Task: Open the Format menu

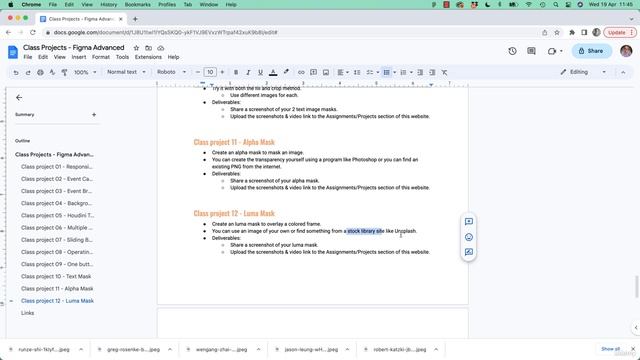Action: click(x=101, y=57)
